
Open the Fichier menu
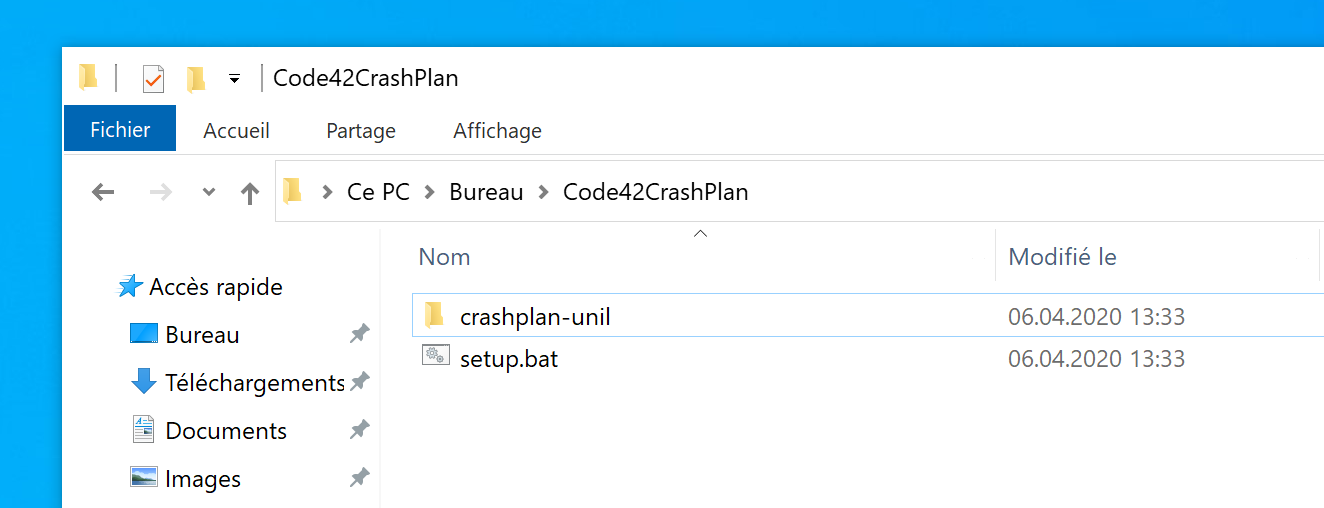click(x=120, y=130)
